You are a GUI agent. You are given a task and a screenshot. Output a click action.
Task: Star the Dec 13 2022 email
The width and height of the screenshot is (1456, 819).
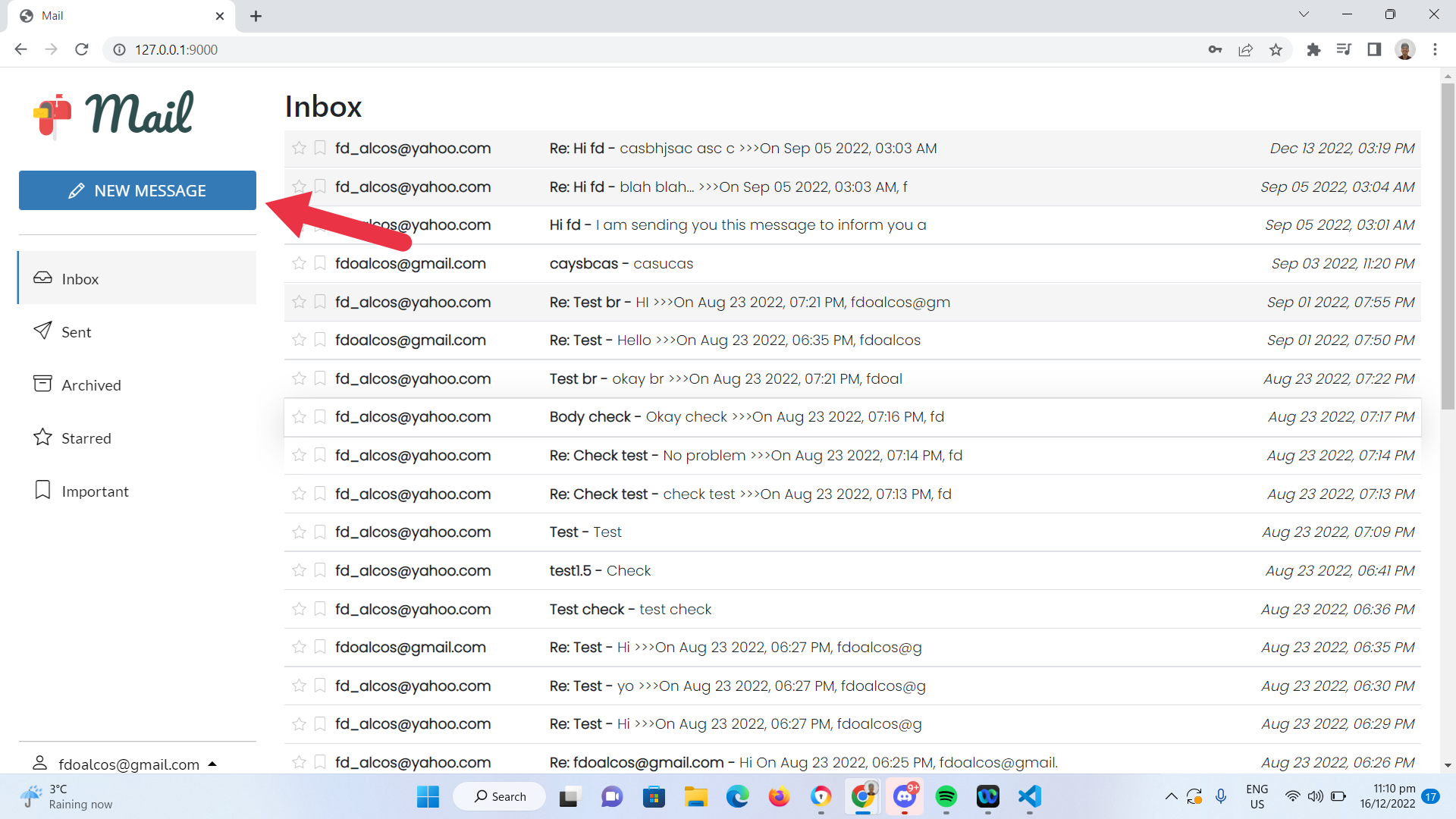[299, 148]
